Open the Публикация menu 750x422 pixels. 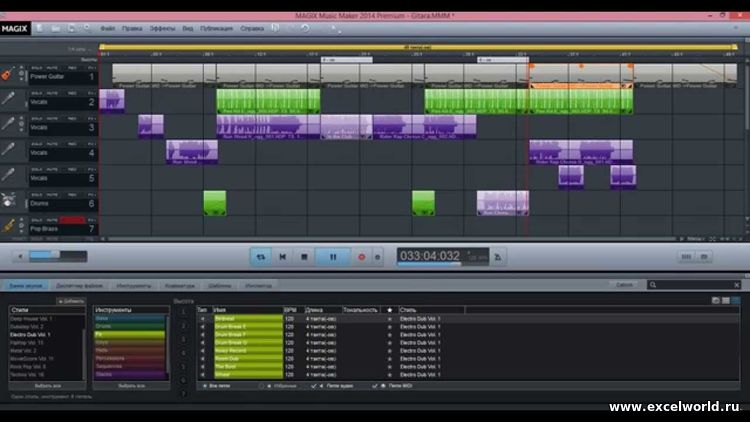pyautogui.click(x=216, y=28)
